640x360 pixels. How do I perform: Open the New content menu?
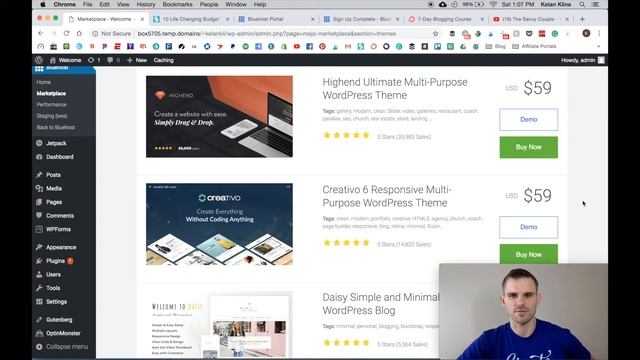tap(137, 60)
